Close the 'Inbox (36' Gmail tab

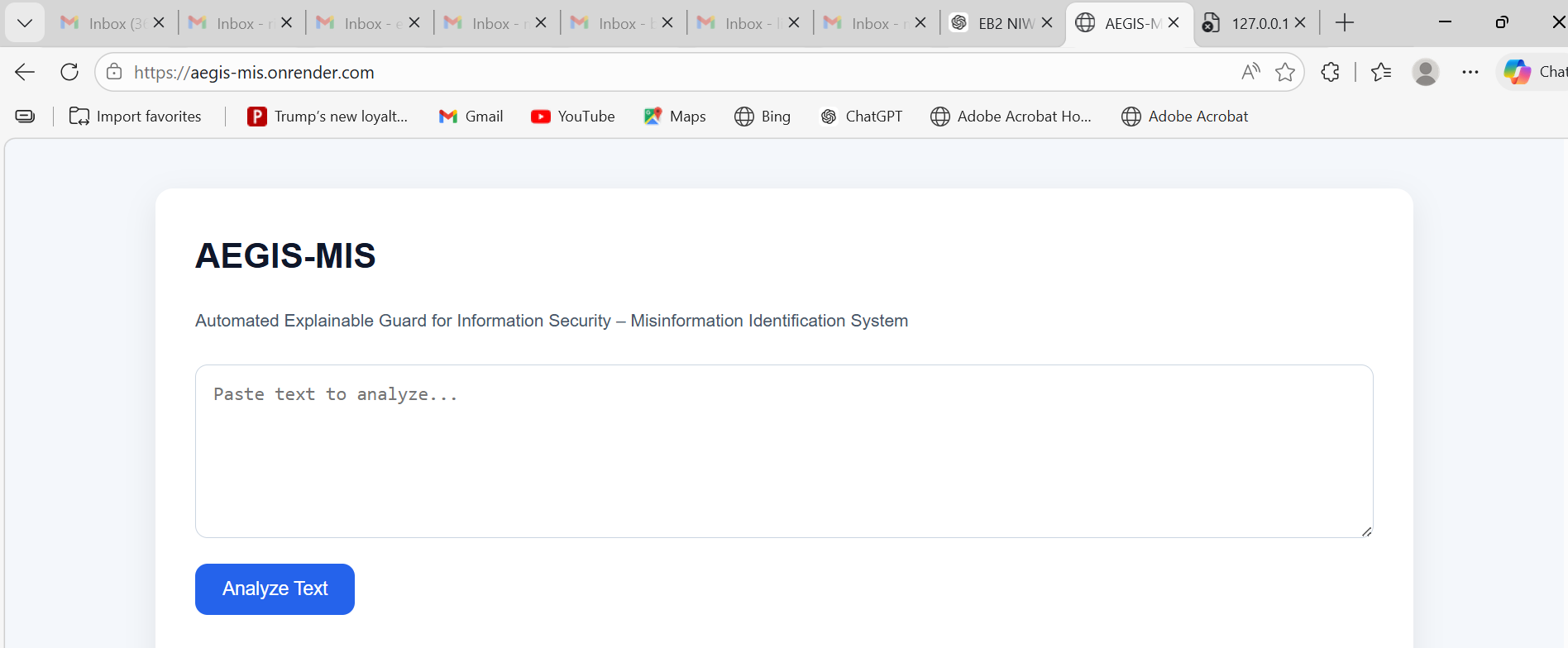[160, 23]
